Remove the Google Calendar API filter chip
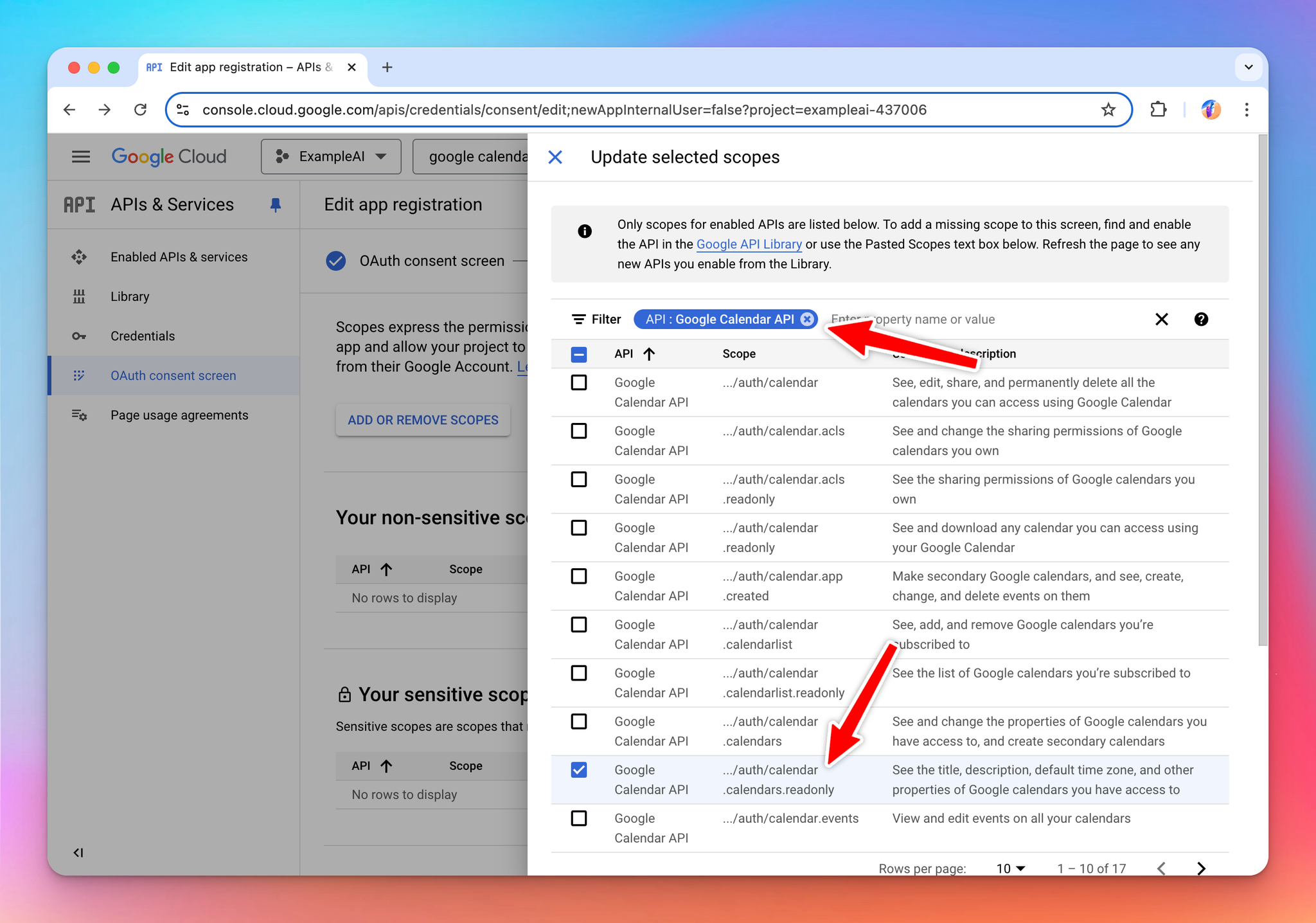Screen dimensions: 1316x923 (807, 319)
